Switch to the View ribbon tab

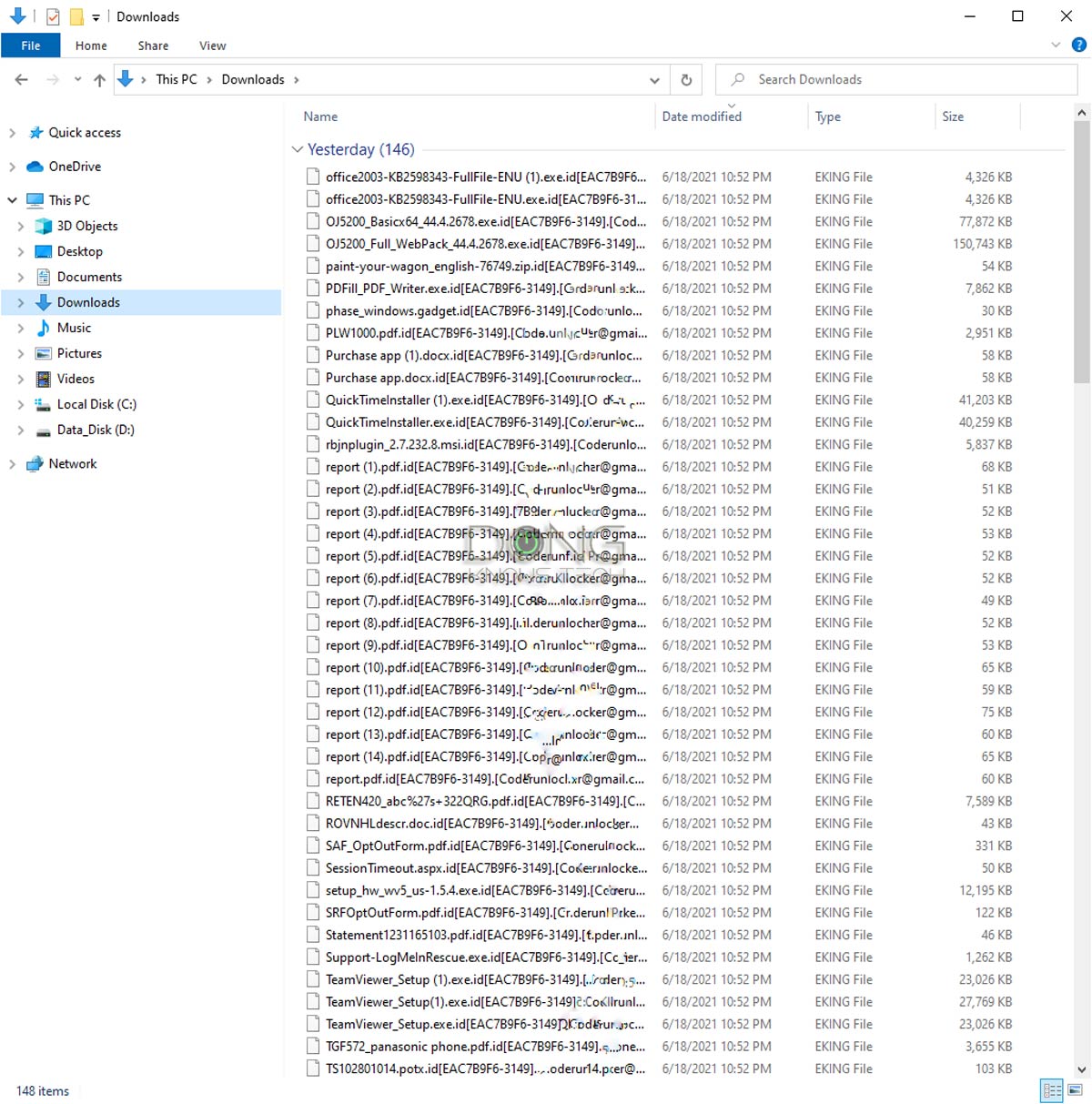[212, 45]
